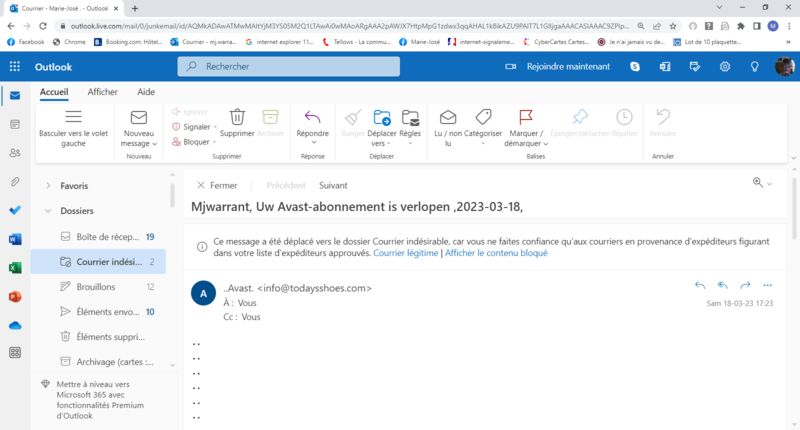Reply all using double-arrow icon
This screenshot has height=430, width=800.
tap(722, 285)
